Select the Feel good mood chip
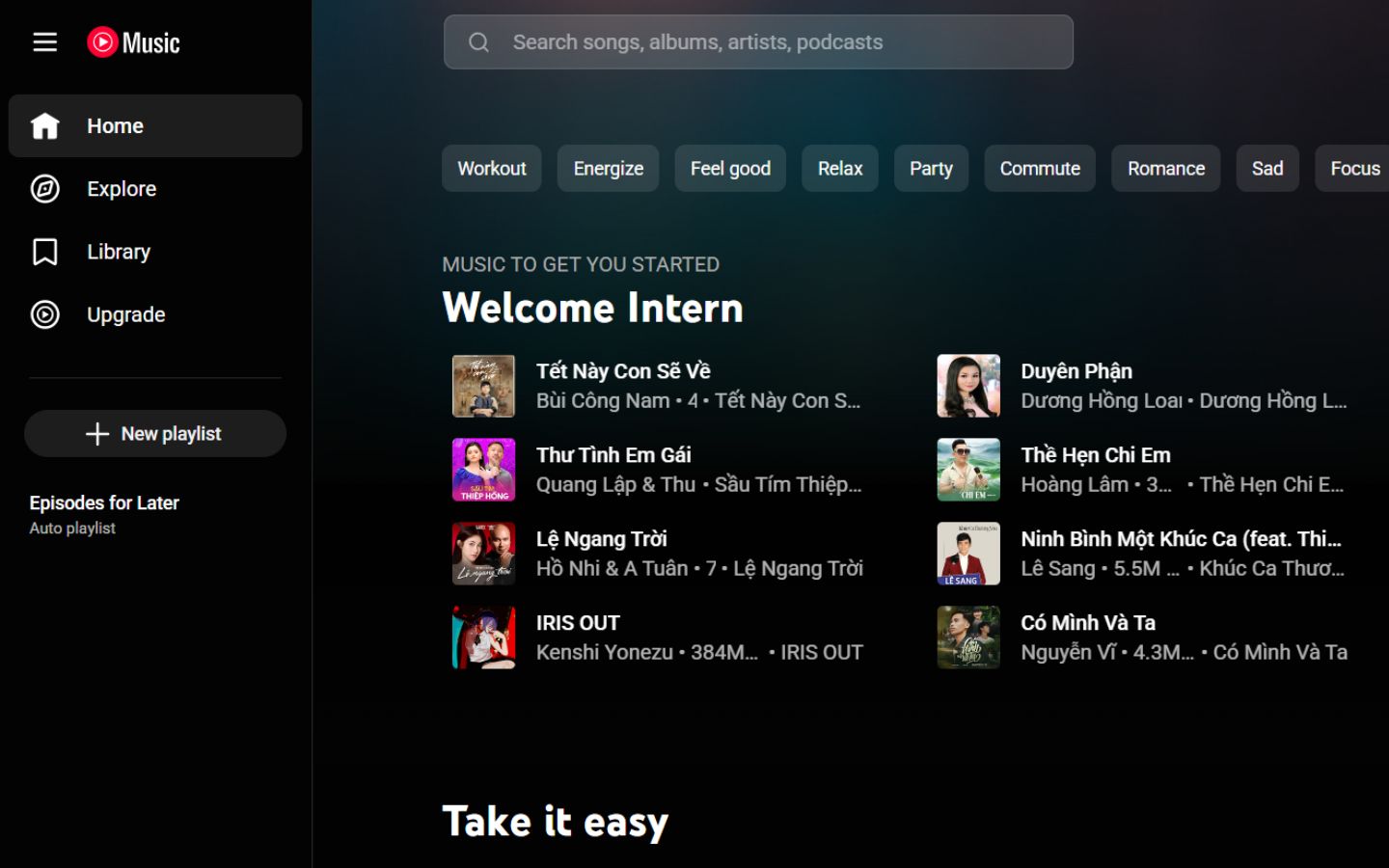Viewport: 1389px width, 868px height. coord(730,169)
